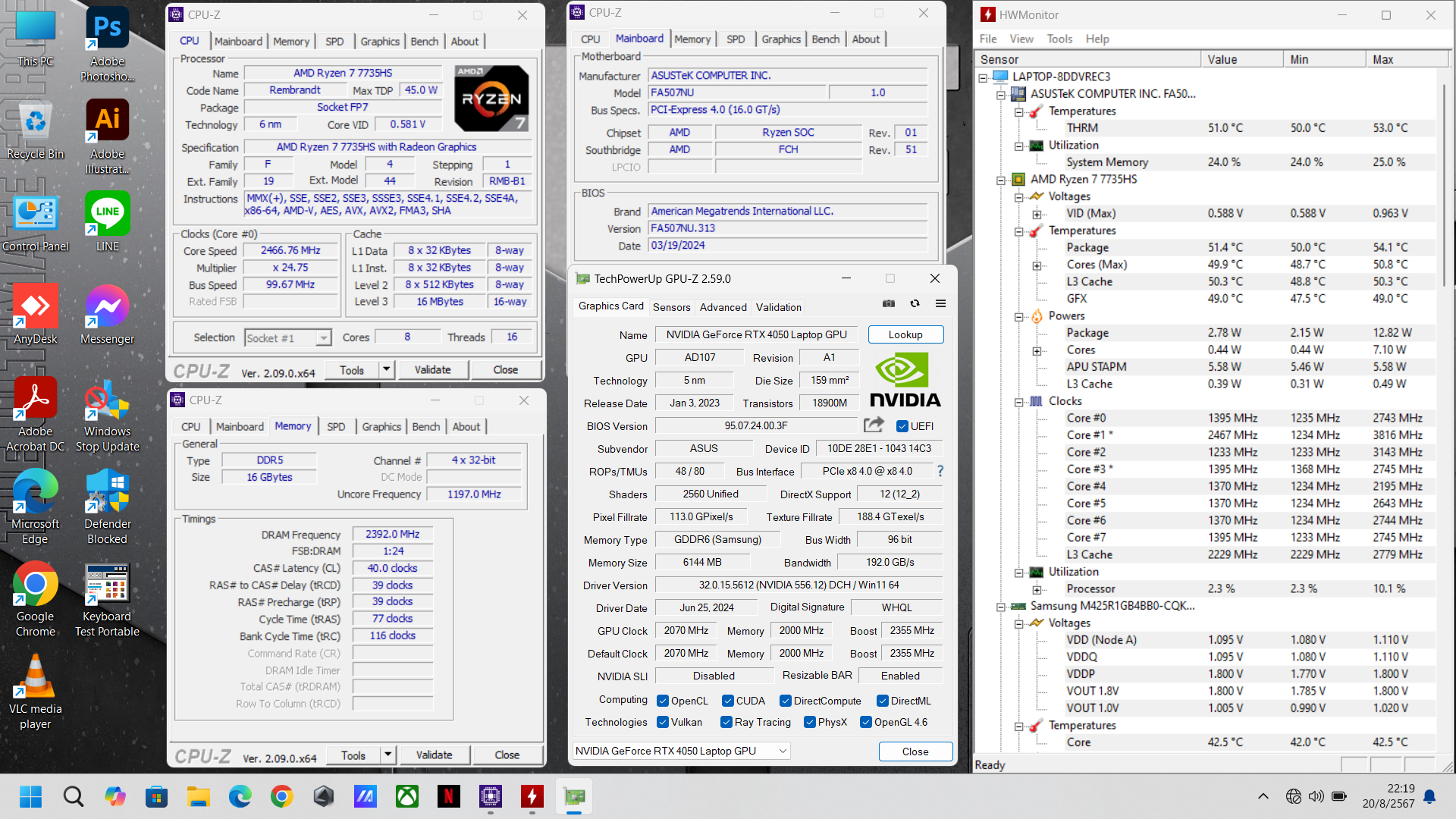1456x819 pixels.
Task: Open Adobe Illustrator desktop shortcut
Action: 107,137
